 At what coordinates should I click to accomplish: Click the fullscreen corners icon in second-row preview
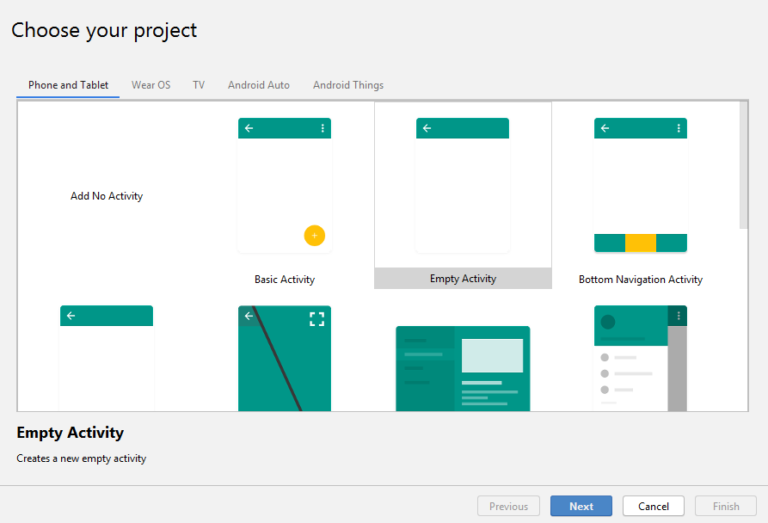(317, 319)
